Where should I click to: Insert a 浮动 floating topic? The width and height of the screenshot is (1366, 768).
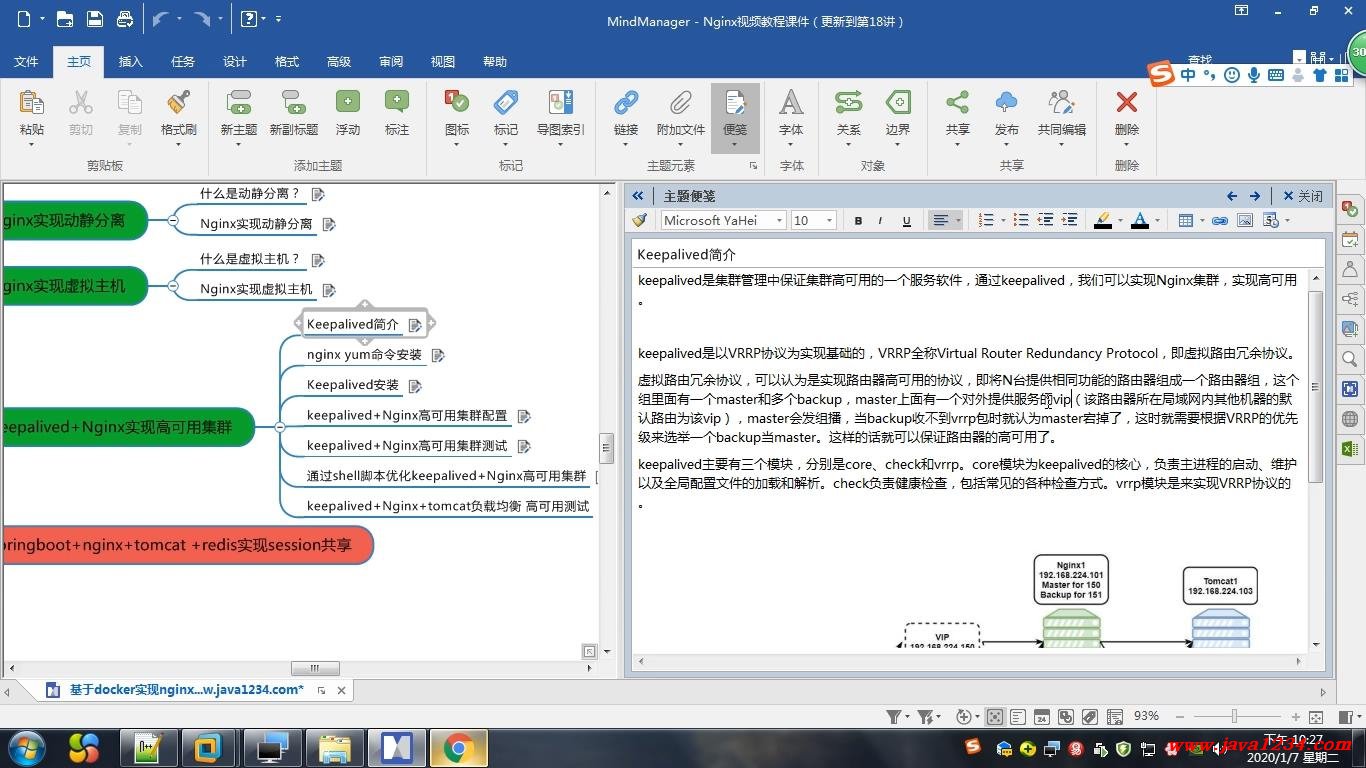point(348,112)
